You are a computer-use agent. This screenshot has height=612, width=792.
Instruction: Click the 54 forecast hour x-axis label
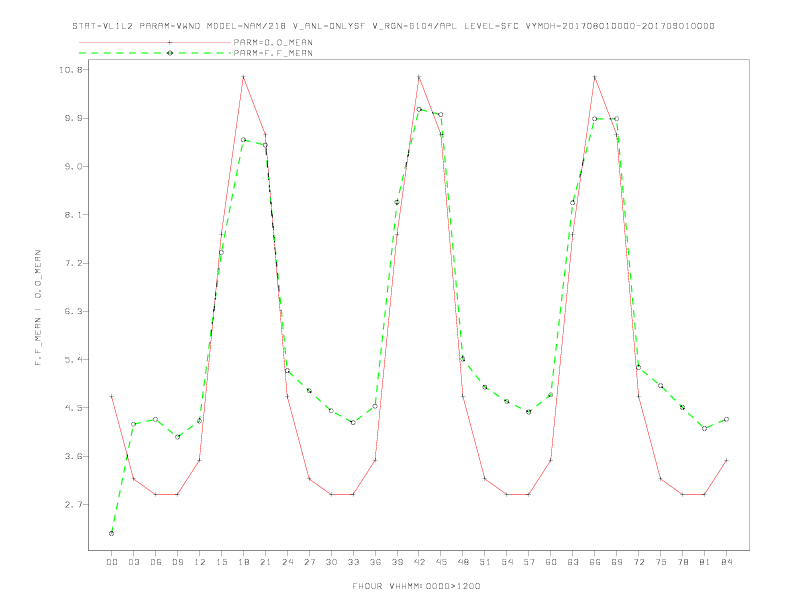point(507,562)
